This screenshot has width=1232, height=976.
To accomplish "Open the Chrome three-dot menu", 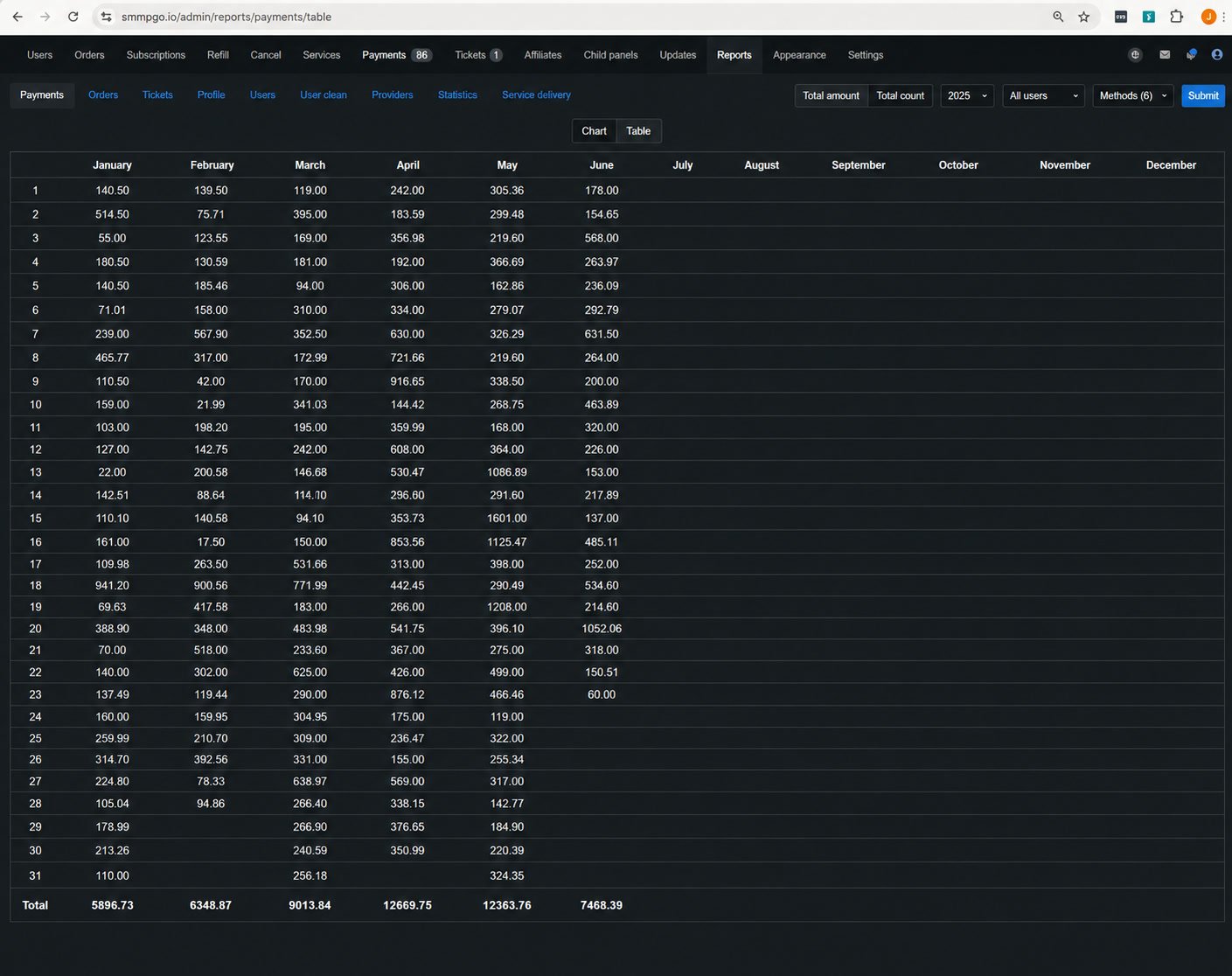I will (1225, 17).
